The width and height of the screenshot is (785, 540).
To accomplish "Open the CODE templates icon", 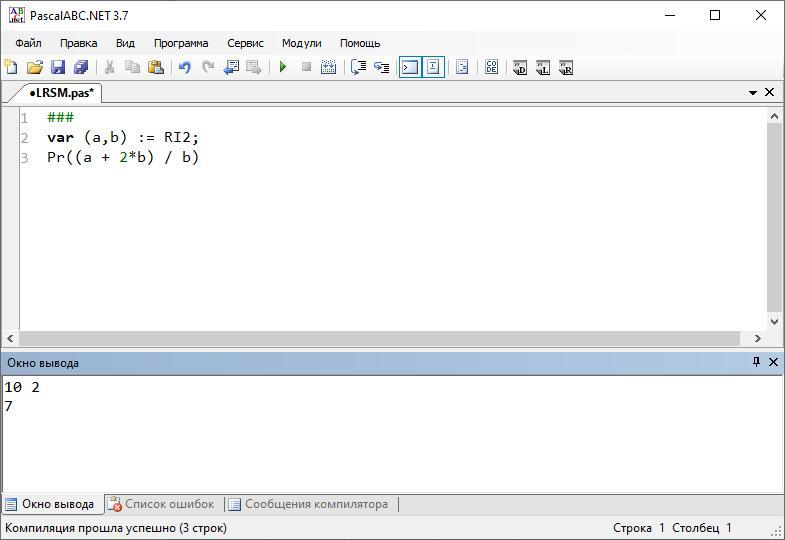I will [x=492, y=67].
